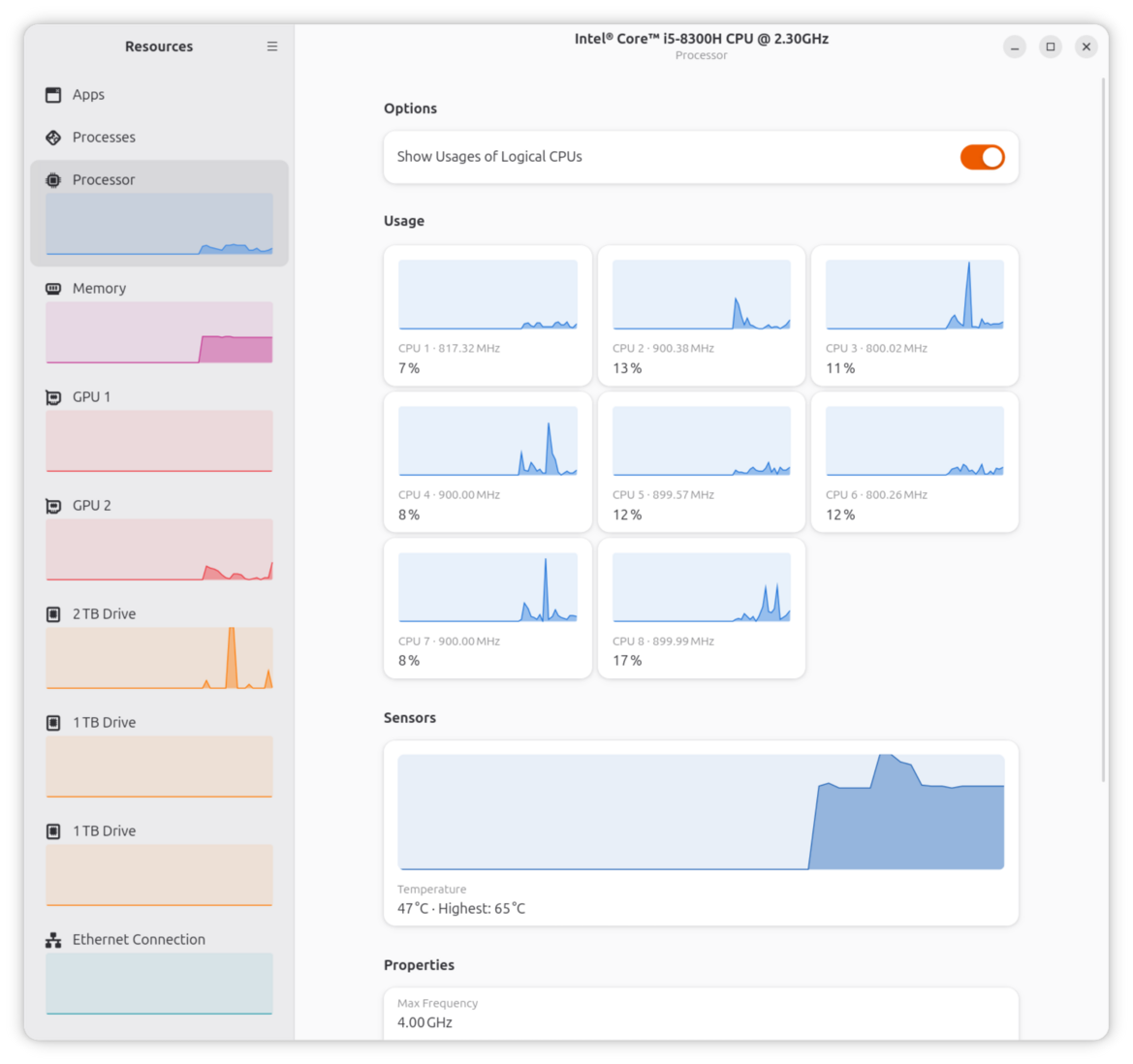Click the Apps window icon in sidebar
This screenshot has width=1133, height=1064.
pyautogui.click(x=53, y=95)
